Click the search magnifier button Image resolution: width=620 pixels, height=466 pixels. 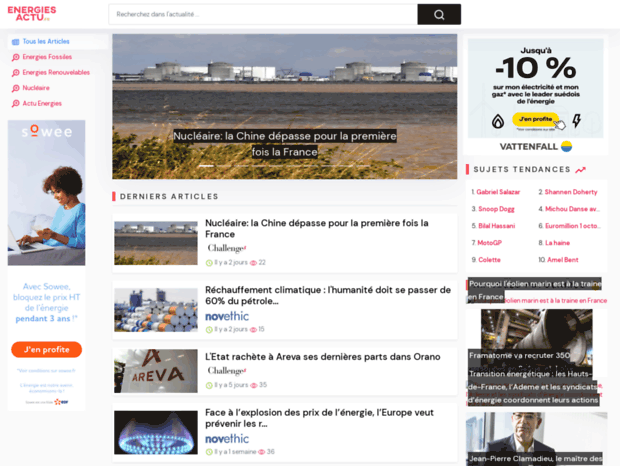(438, 14)
